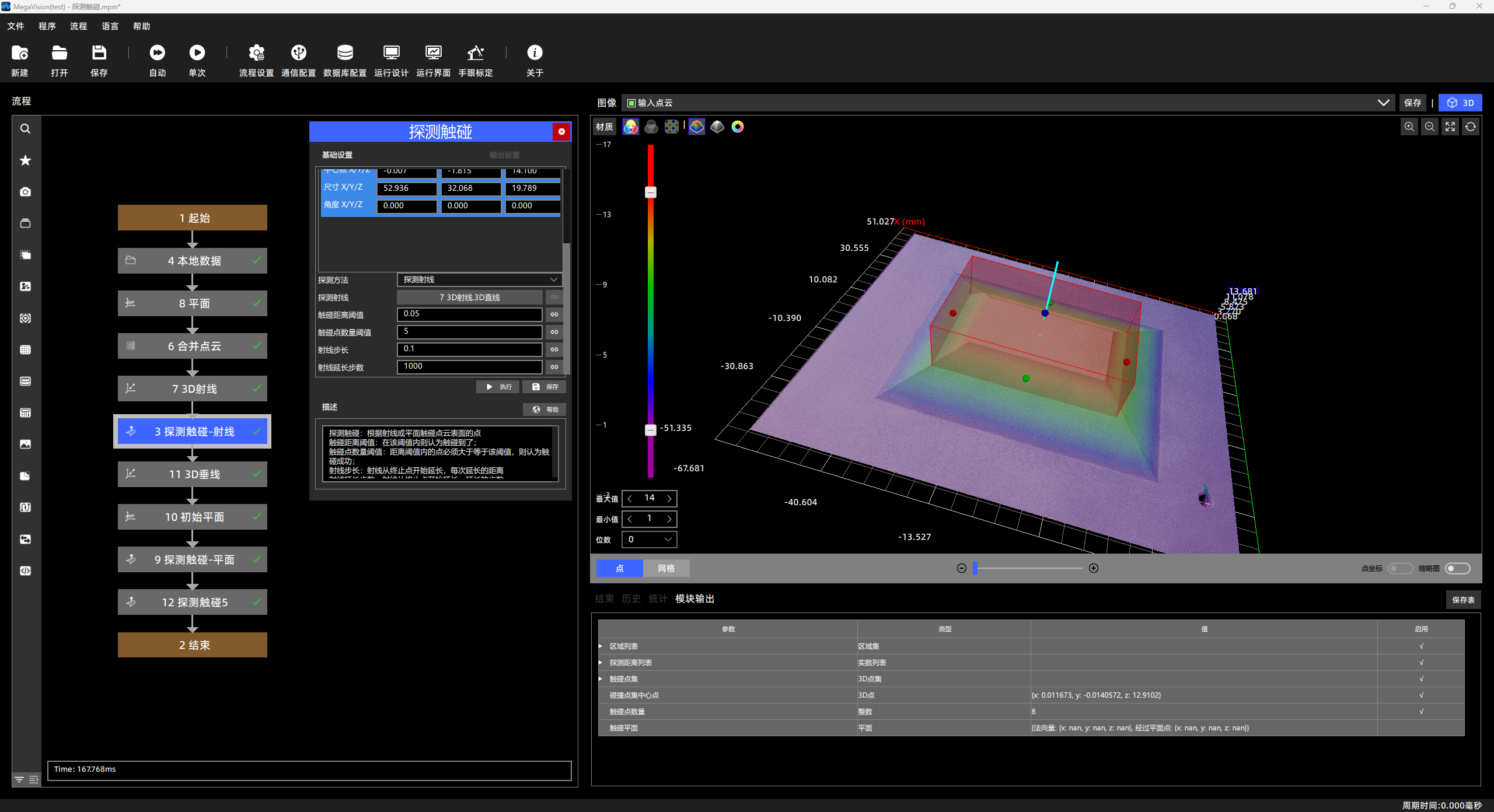Expand the 探测距离列表 row
The width and height of the screenshot is (1494, 812).
point(601,663)
